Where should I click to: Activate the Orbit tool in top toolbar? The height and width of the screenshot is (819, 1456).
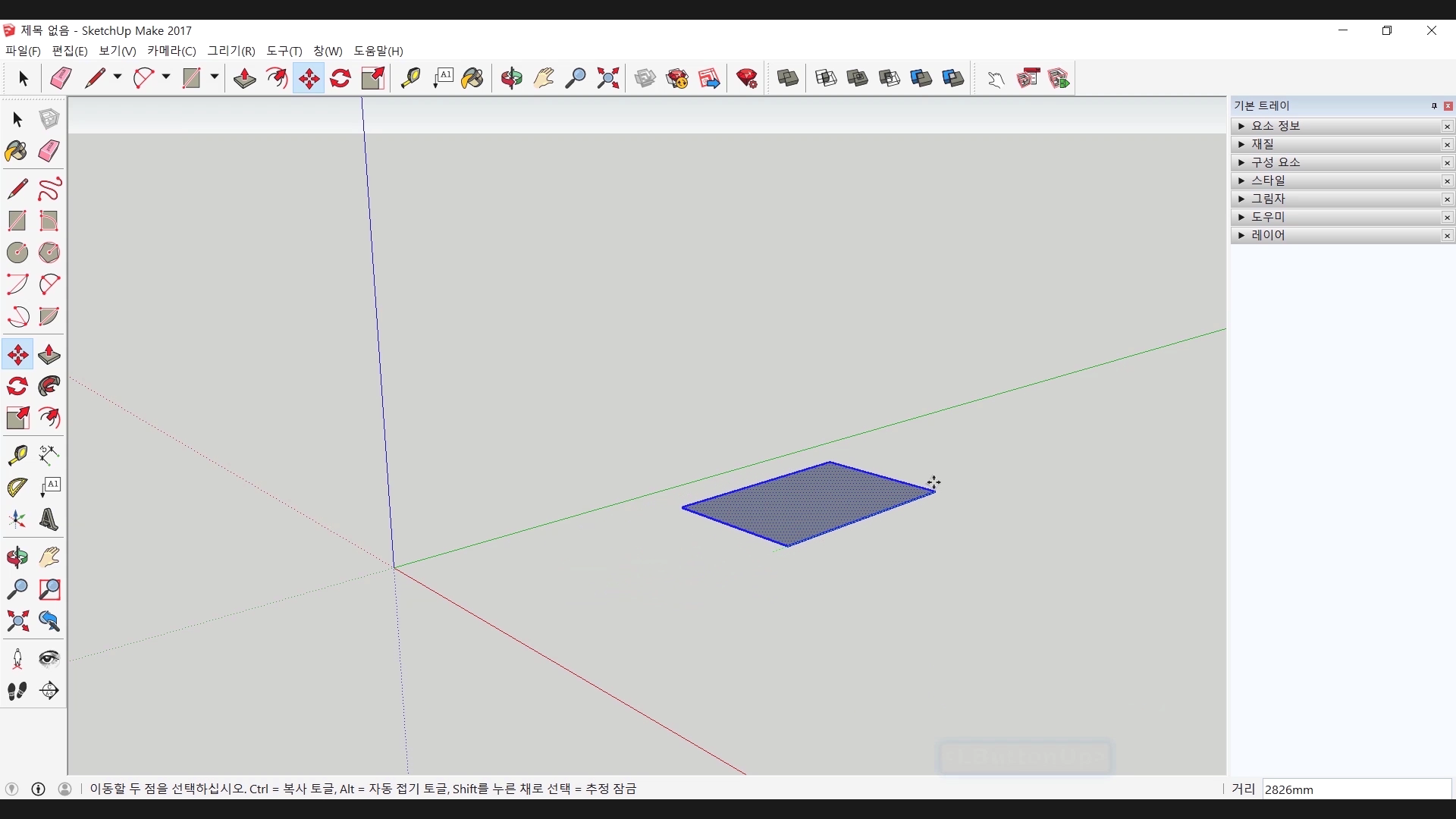click(511, 78)
